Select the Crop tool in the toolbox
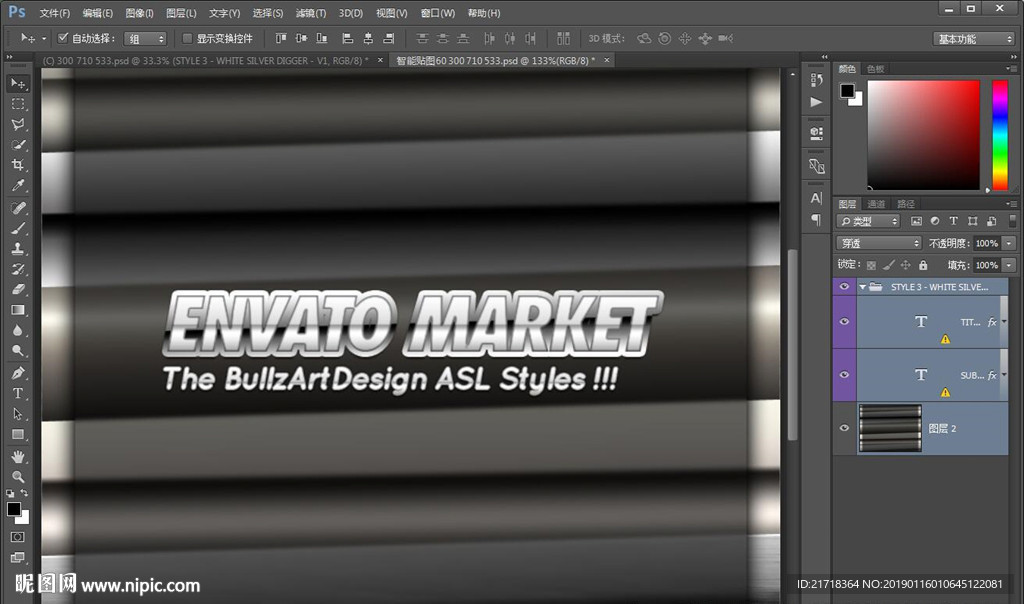1024x604 pixels. (x=18, y=165)
